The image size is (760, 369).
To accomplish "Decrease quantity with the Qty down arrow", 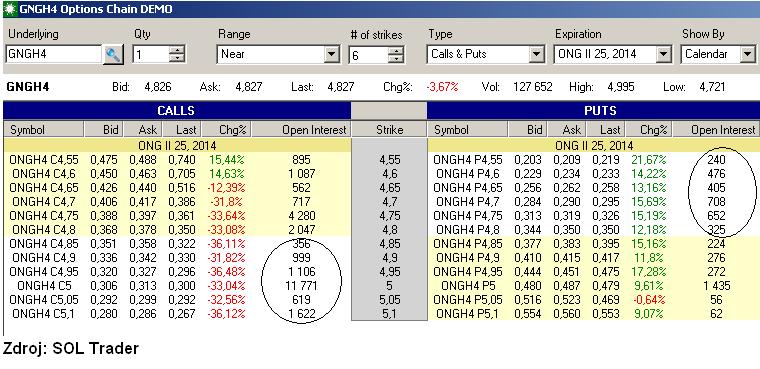I will [x=177, y=59].
